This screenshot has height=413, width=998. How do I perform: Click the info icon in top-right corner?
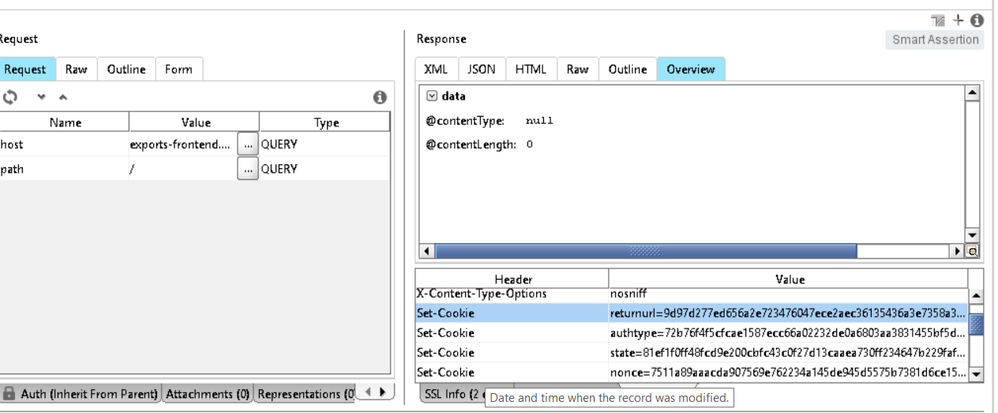[977, 20]
